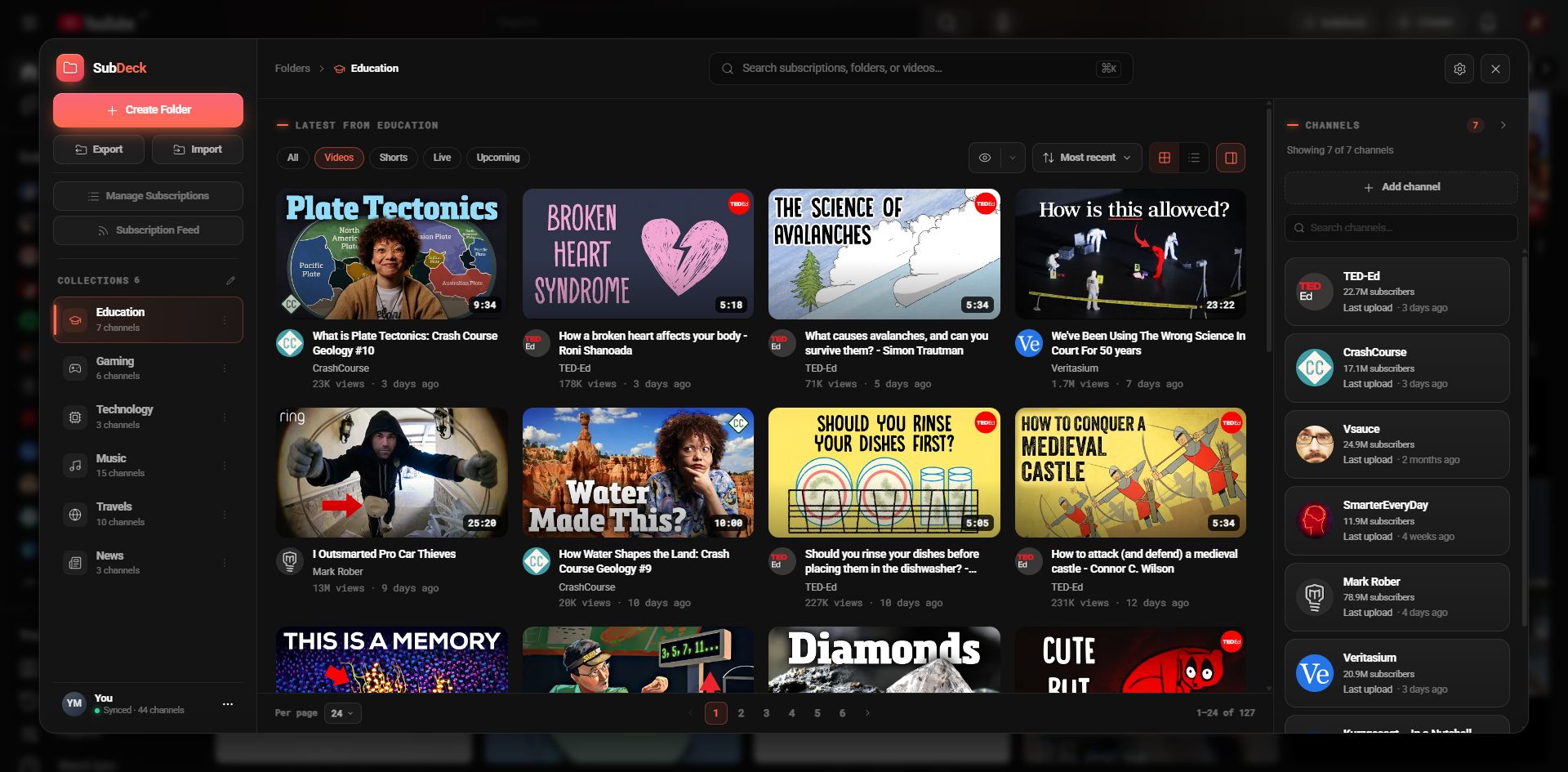This screenshot has height=772, width=1568.
Task: Open Manage Subscriptions
Action: [148, 196]
